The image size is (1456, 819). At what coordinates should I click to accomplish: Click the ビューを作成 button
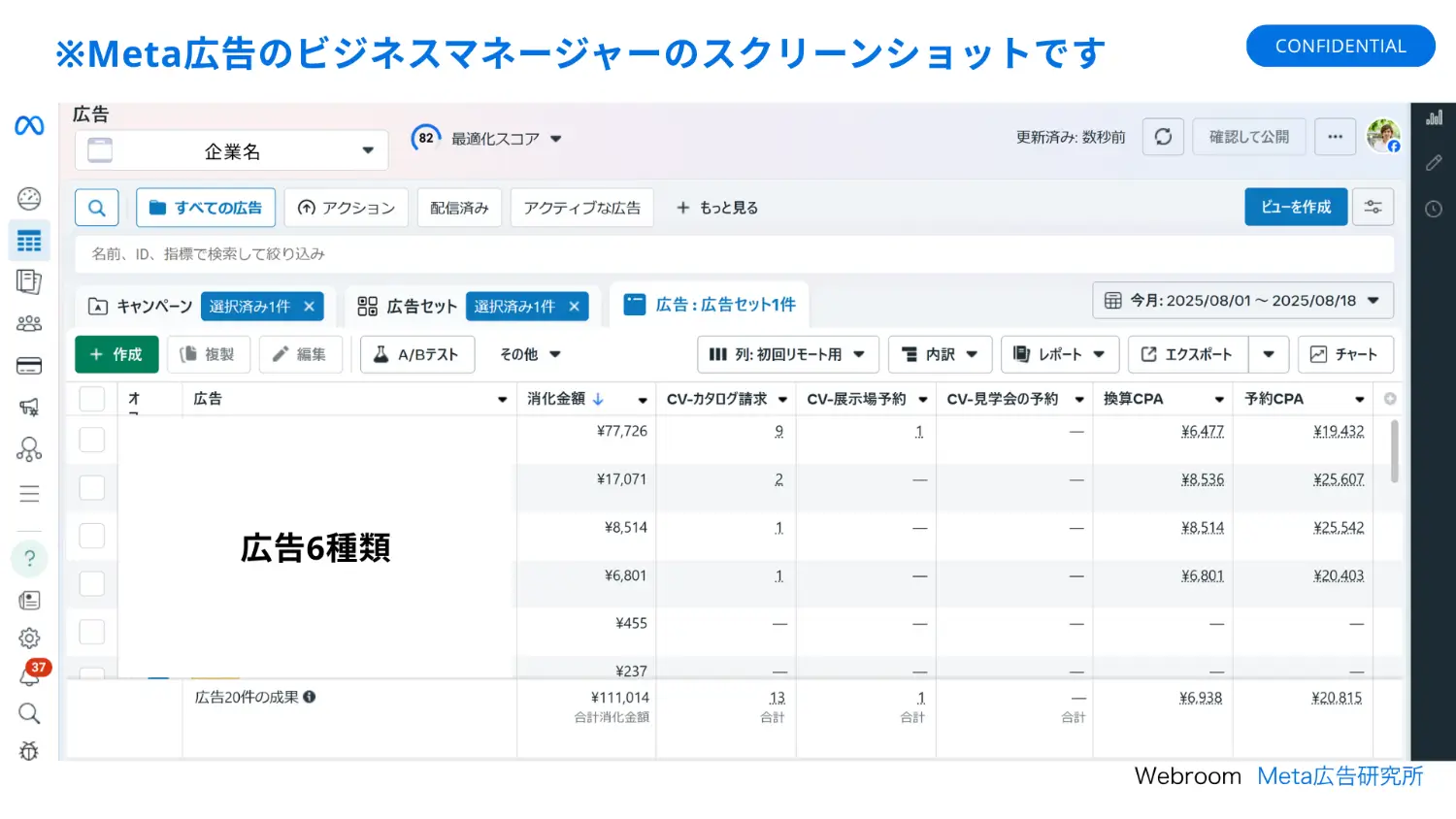pyautogui.click(x=1296, y=208)
